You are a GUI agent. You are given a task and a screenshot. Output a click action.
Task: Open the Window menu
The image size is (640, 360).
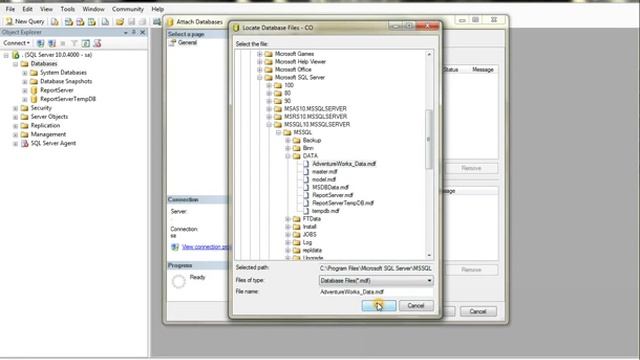point(93,9)
